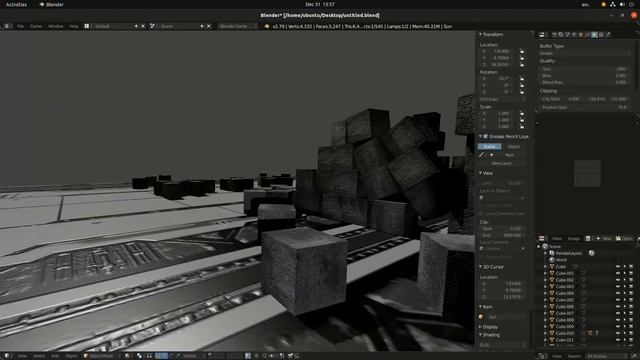Toggle lock on Rotation X
Image resolution: width=640 pixels, height=360 pixels.
pyautogui.click(x=522, y=78)
